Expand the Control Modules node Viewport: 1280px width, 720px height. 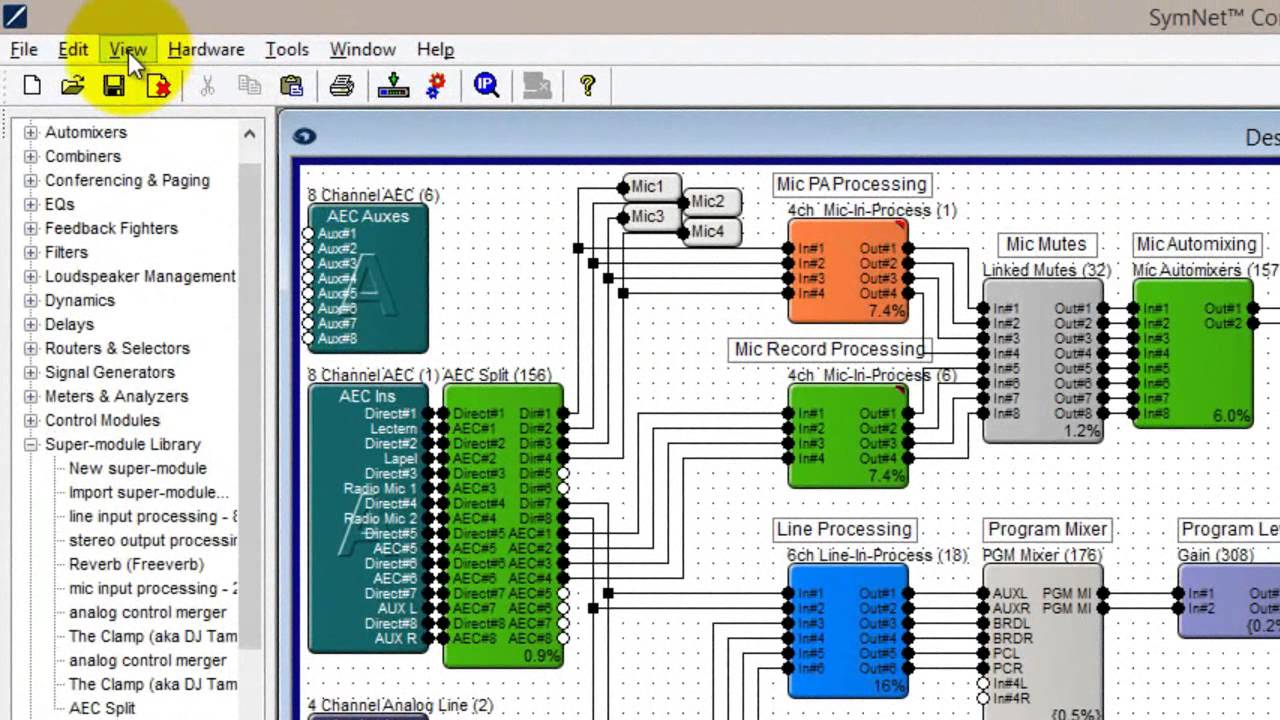(31, 420)
